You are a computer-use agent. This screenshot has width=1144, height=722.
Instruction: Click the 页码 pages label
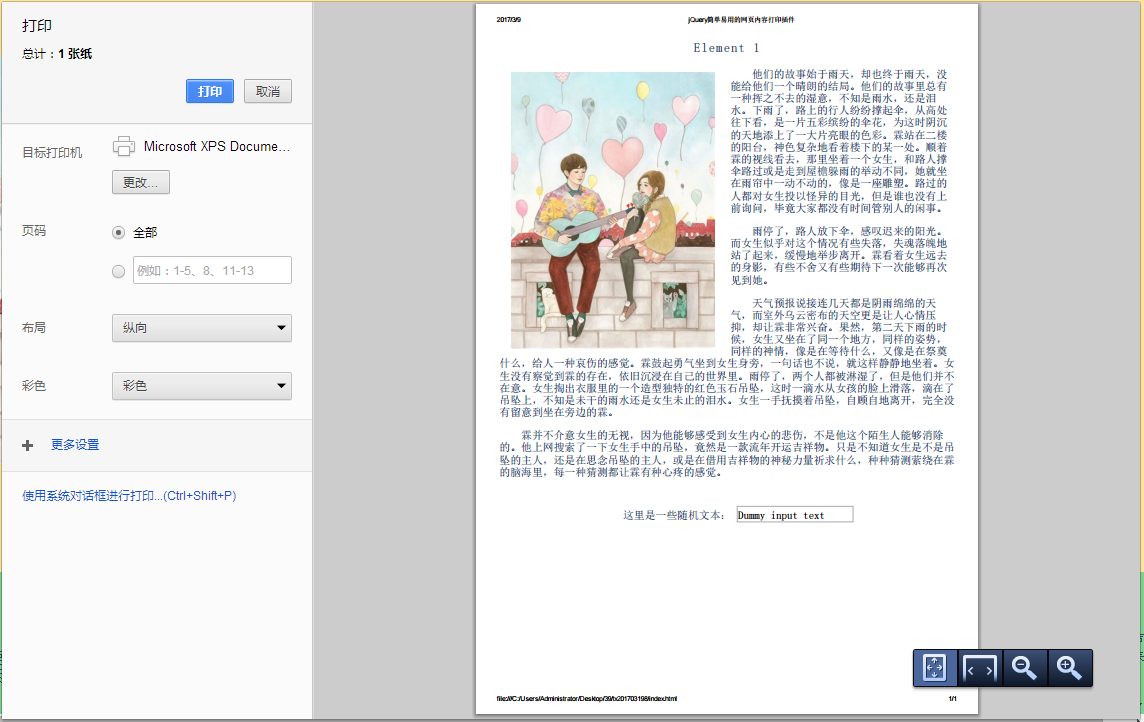[x=34, y=231]
